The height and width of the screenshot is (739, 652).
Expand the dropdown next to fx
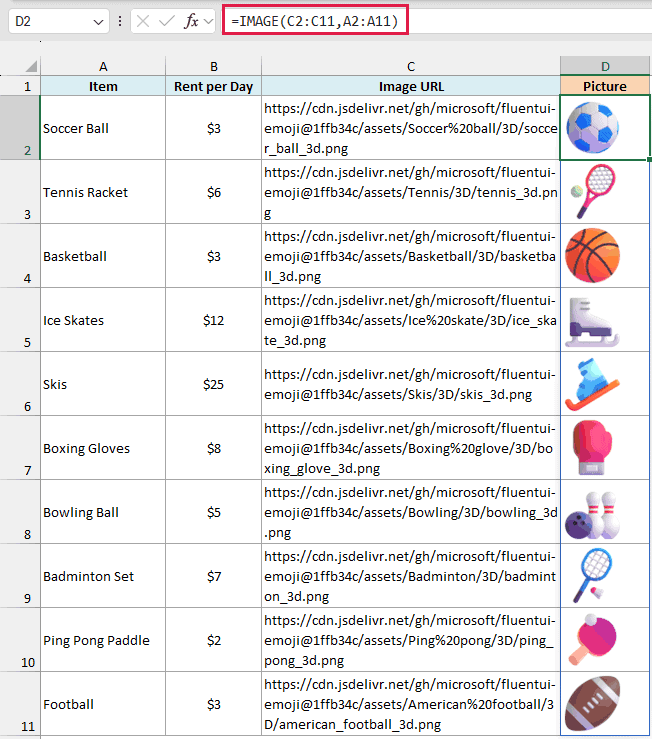tap(209, 21)
